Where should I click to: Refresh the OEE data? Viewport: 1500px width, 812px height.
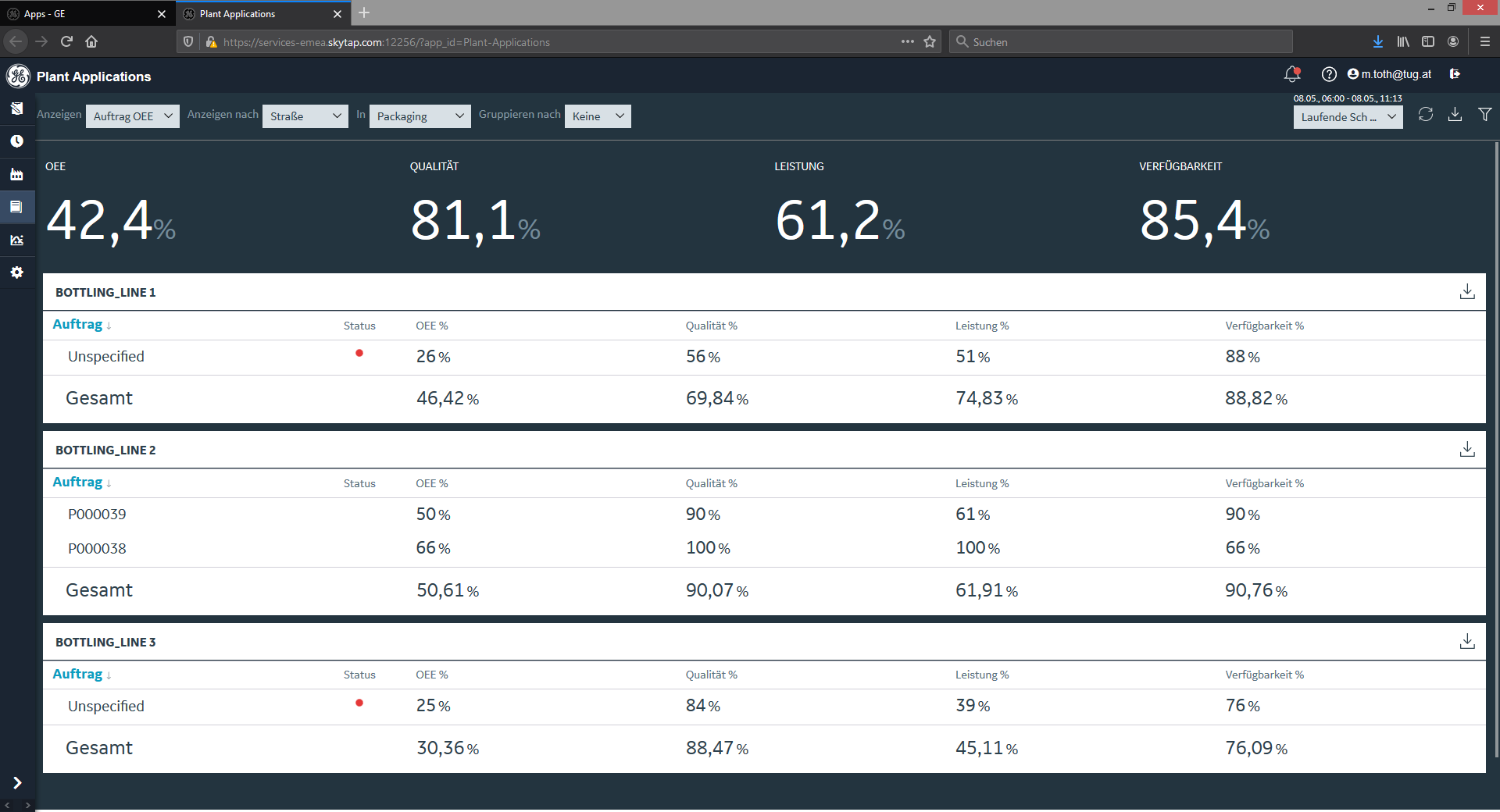pyautogui.click(x=1426, y=115)
